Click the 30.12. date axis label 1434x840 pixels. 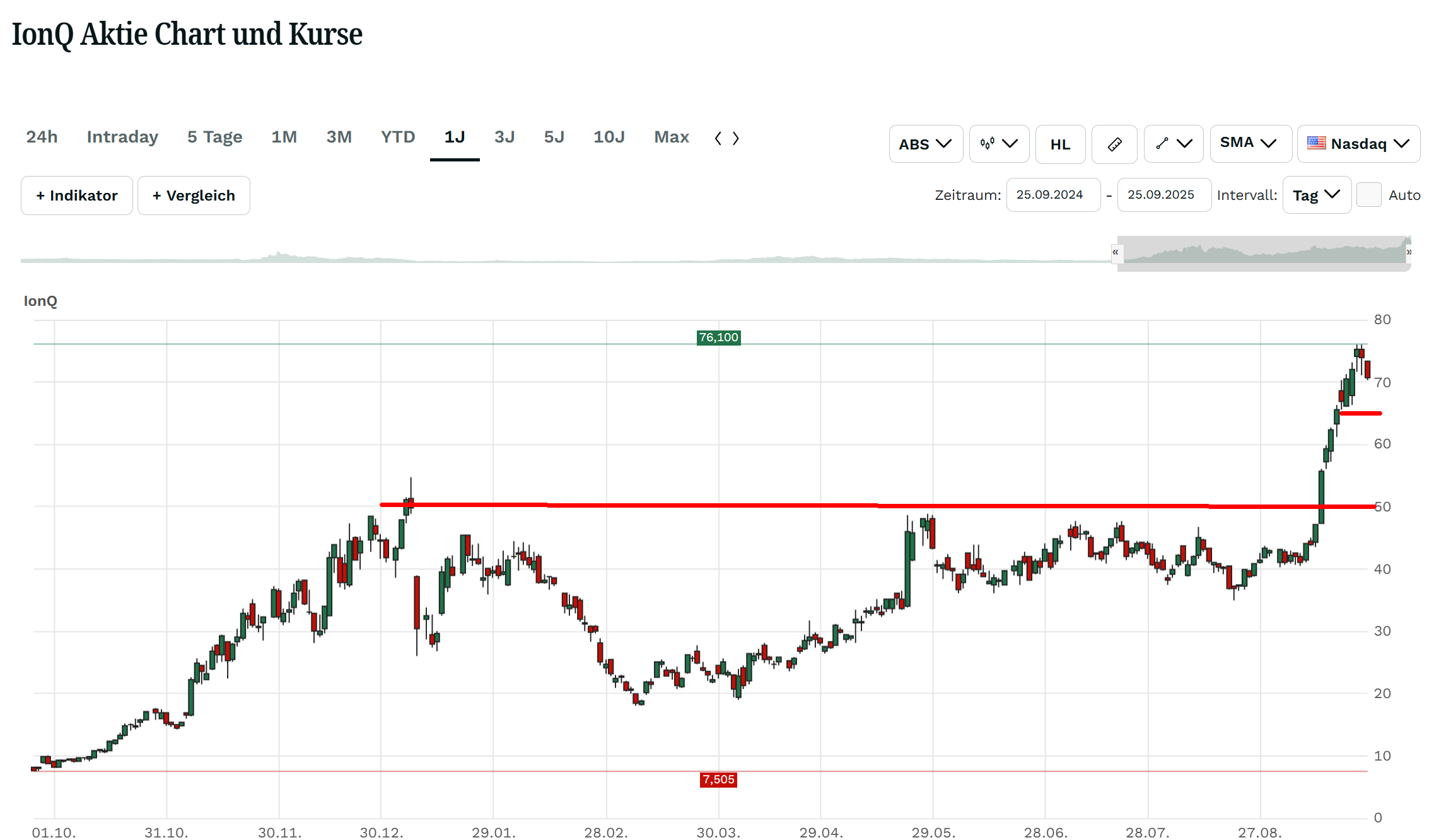(381, 832)
